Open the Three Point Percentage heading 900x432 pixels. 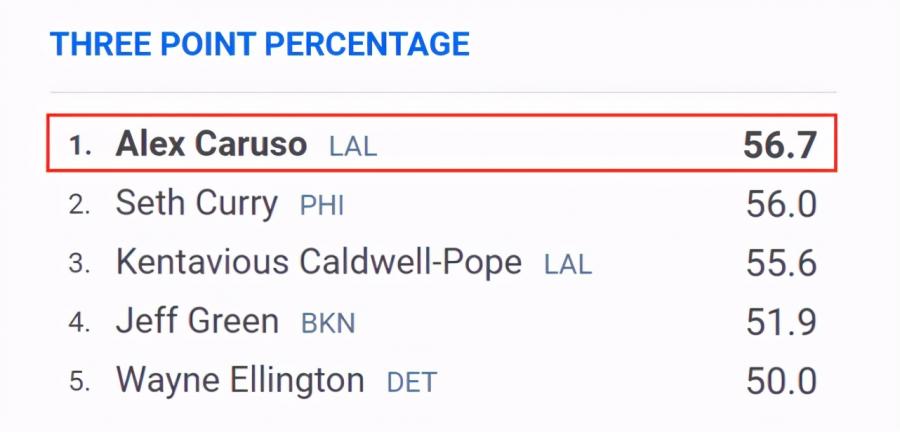(259, 44)
